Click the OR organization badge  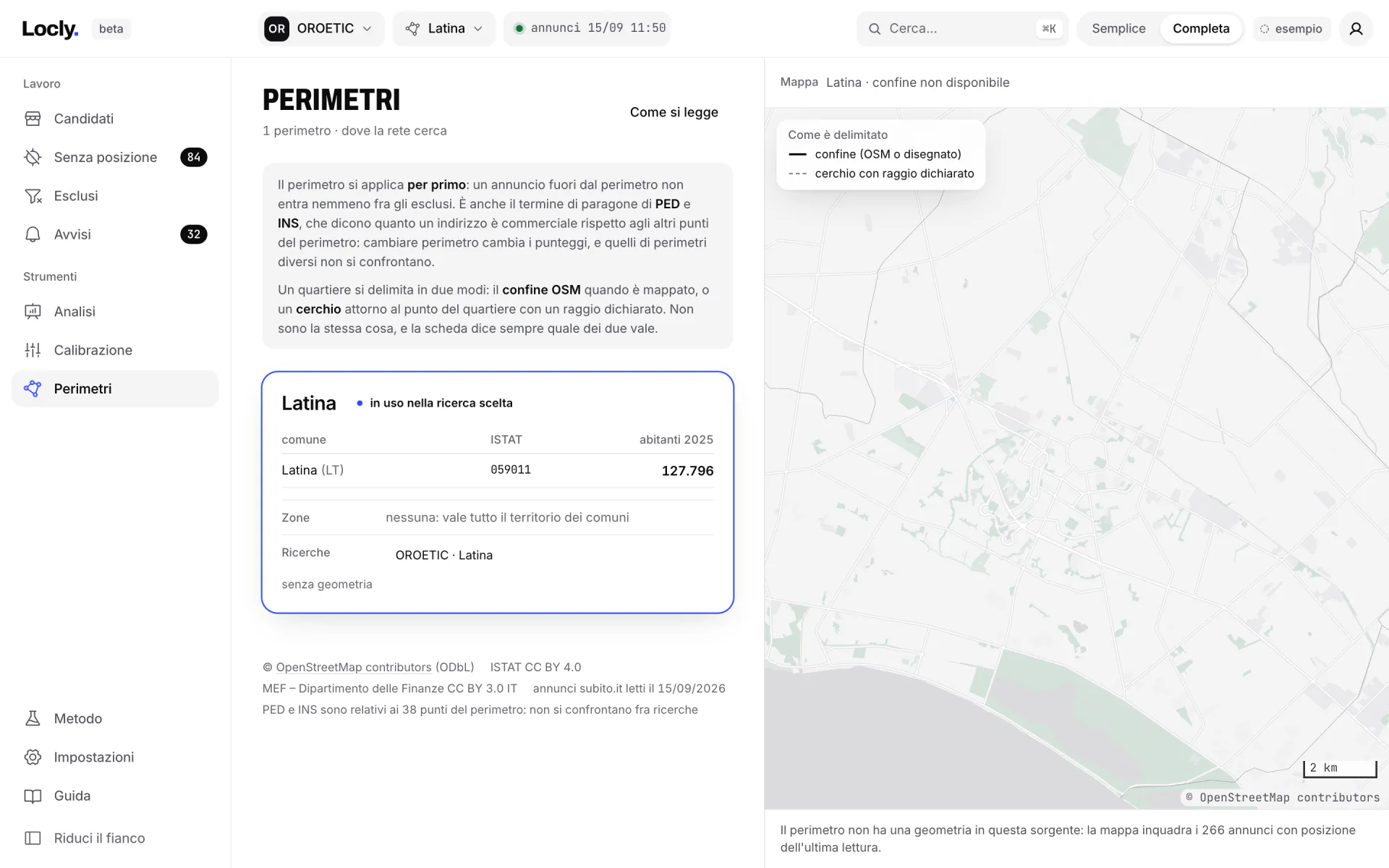(x=276, y=29)
